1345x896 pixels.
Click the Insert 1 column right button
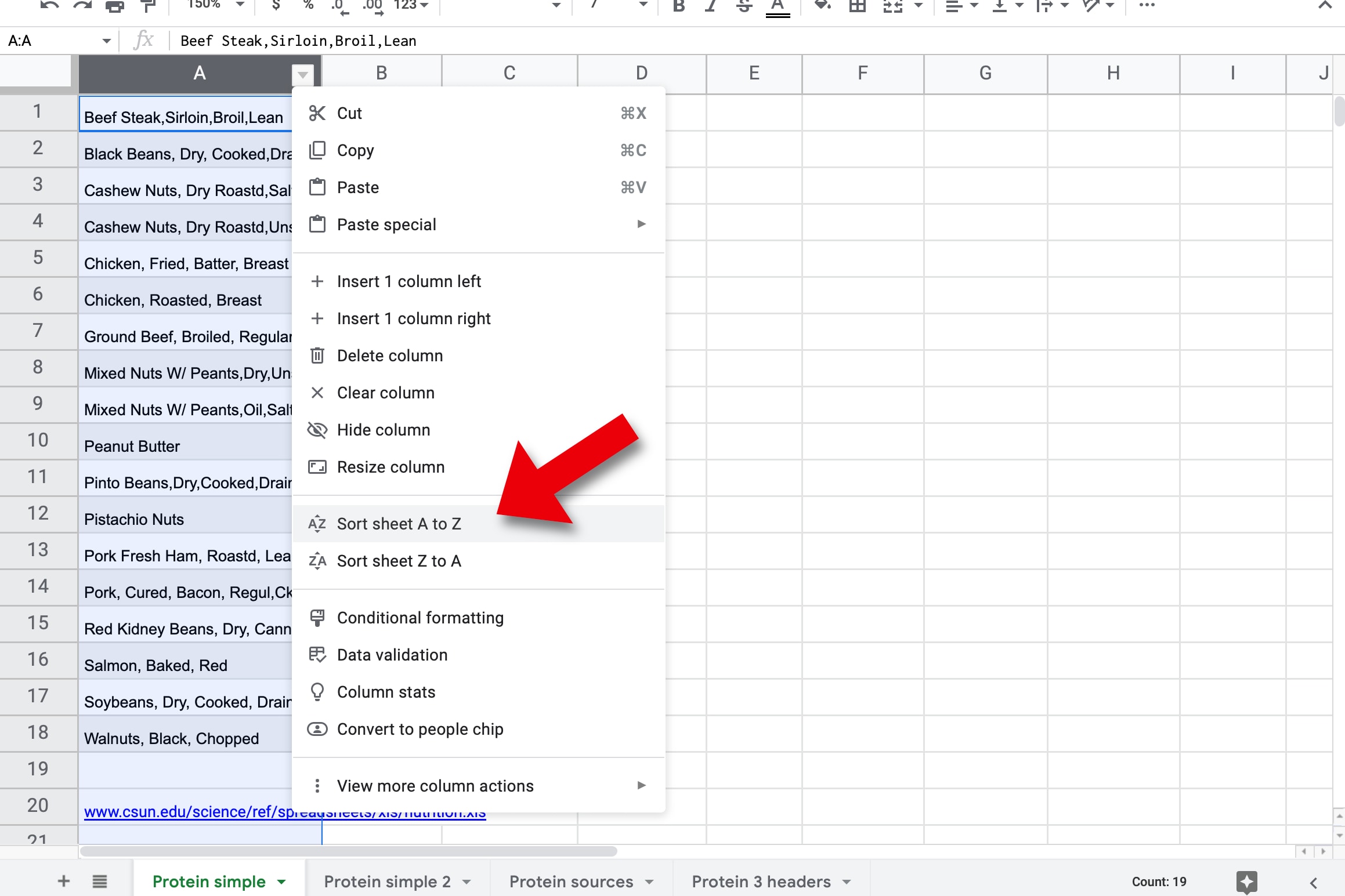pos(413,318)
